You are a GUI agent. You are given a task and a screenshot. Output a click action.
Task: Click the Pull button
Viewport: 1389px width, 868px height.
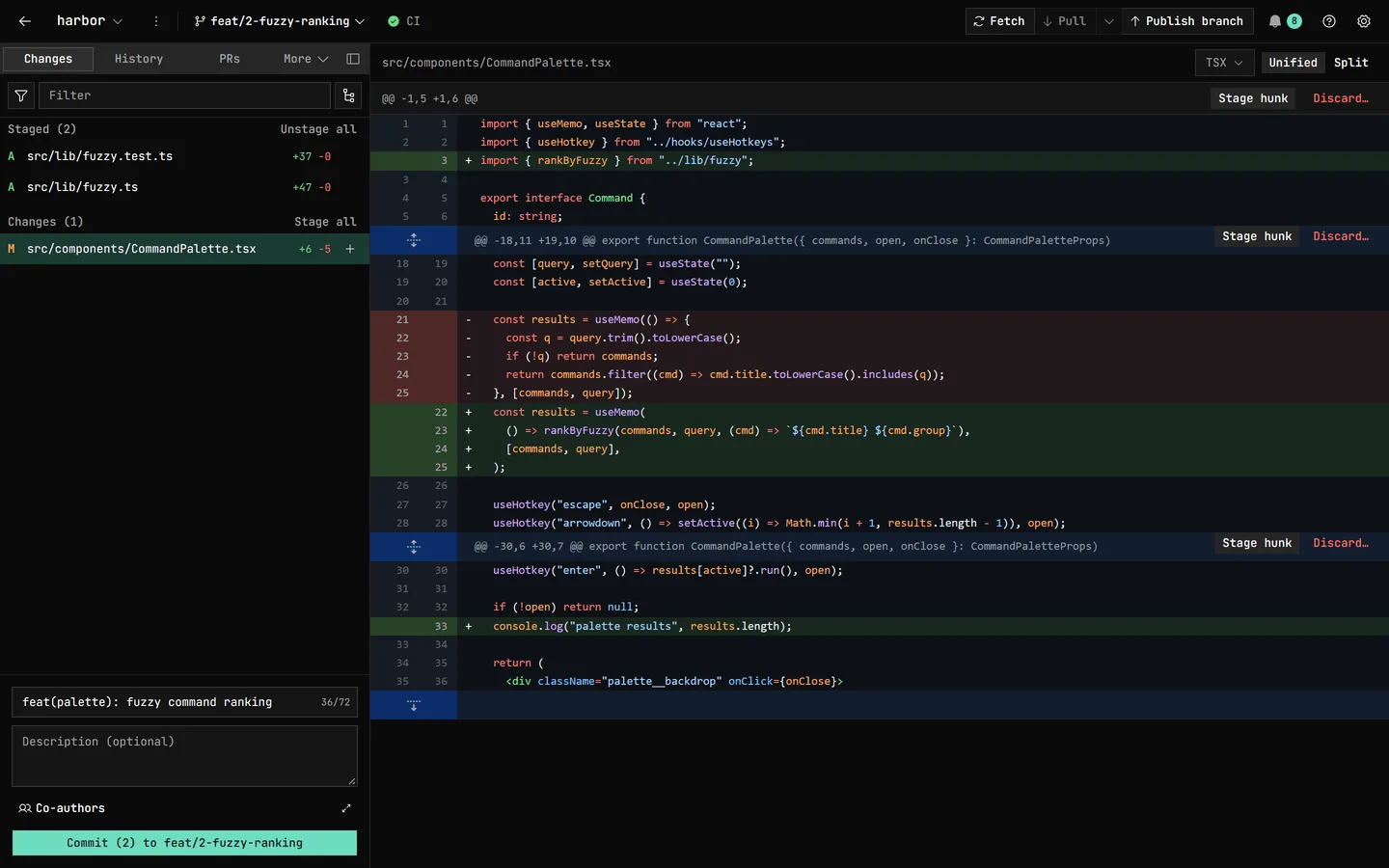[1065, 21]
